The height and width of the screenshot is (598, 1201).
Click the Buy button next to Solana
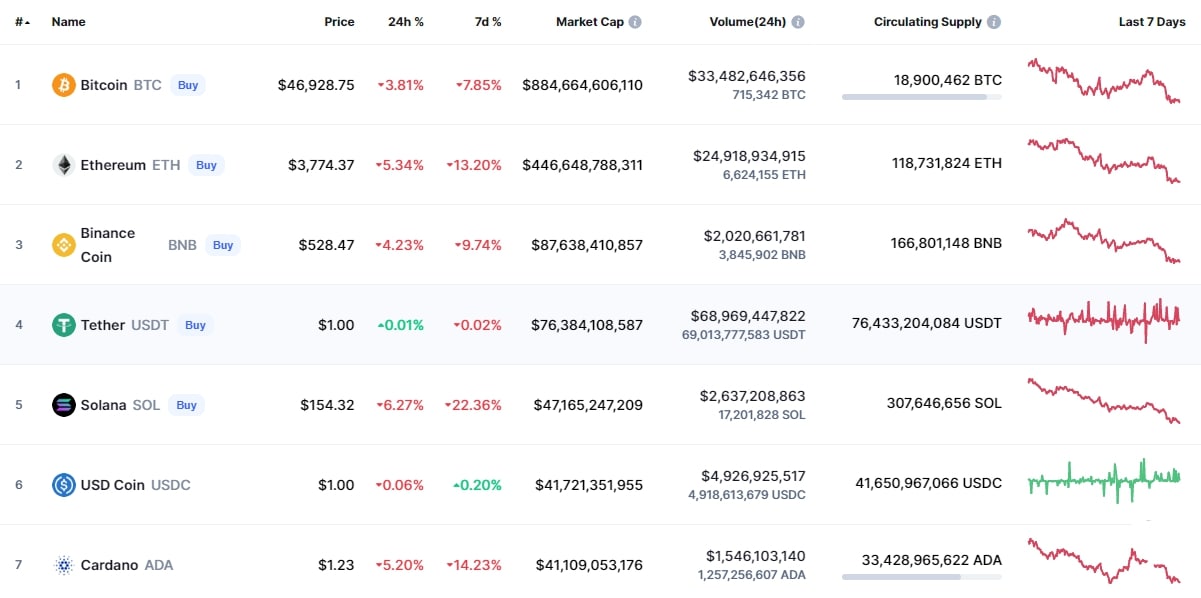click(x=186, y=405)
